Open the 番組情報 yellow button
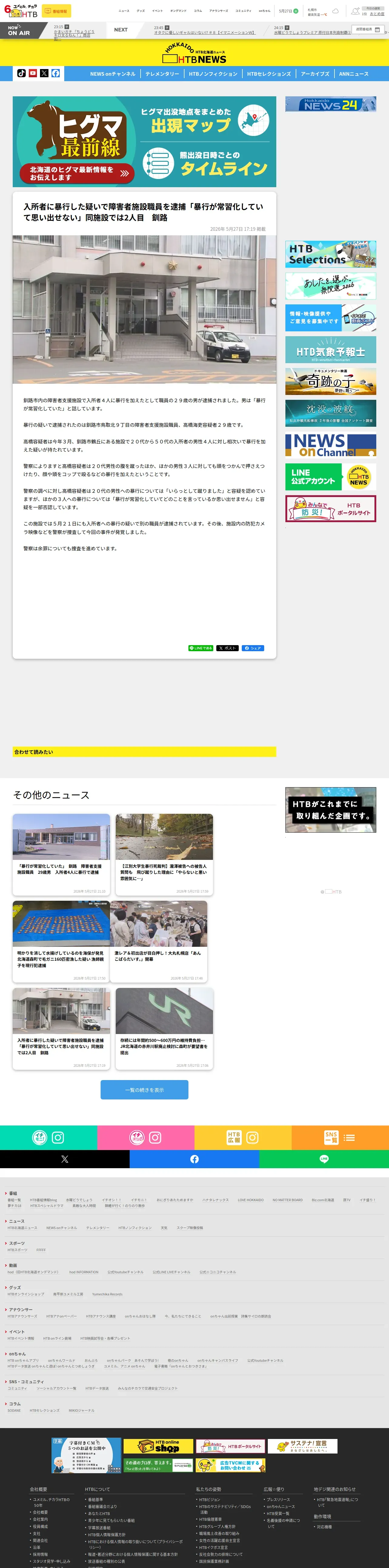 coord(57,11)
